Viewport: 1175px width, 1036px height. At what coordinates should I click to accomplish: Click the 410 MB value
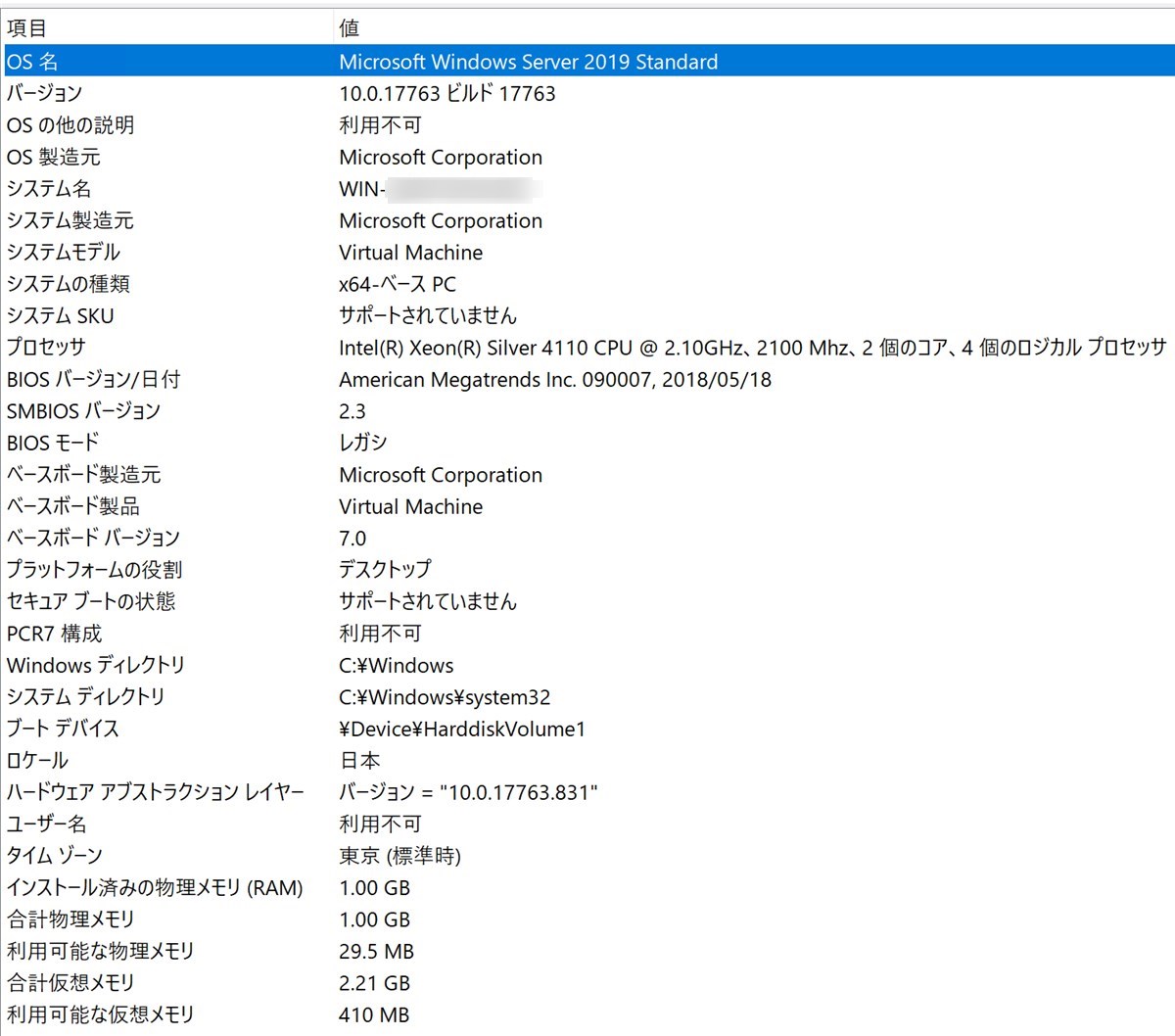click(374, 1014)
